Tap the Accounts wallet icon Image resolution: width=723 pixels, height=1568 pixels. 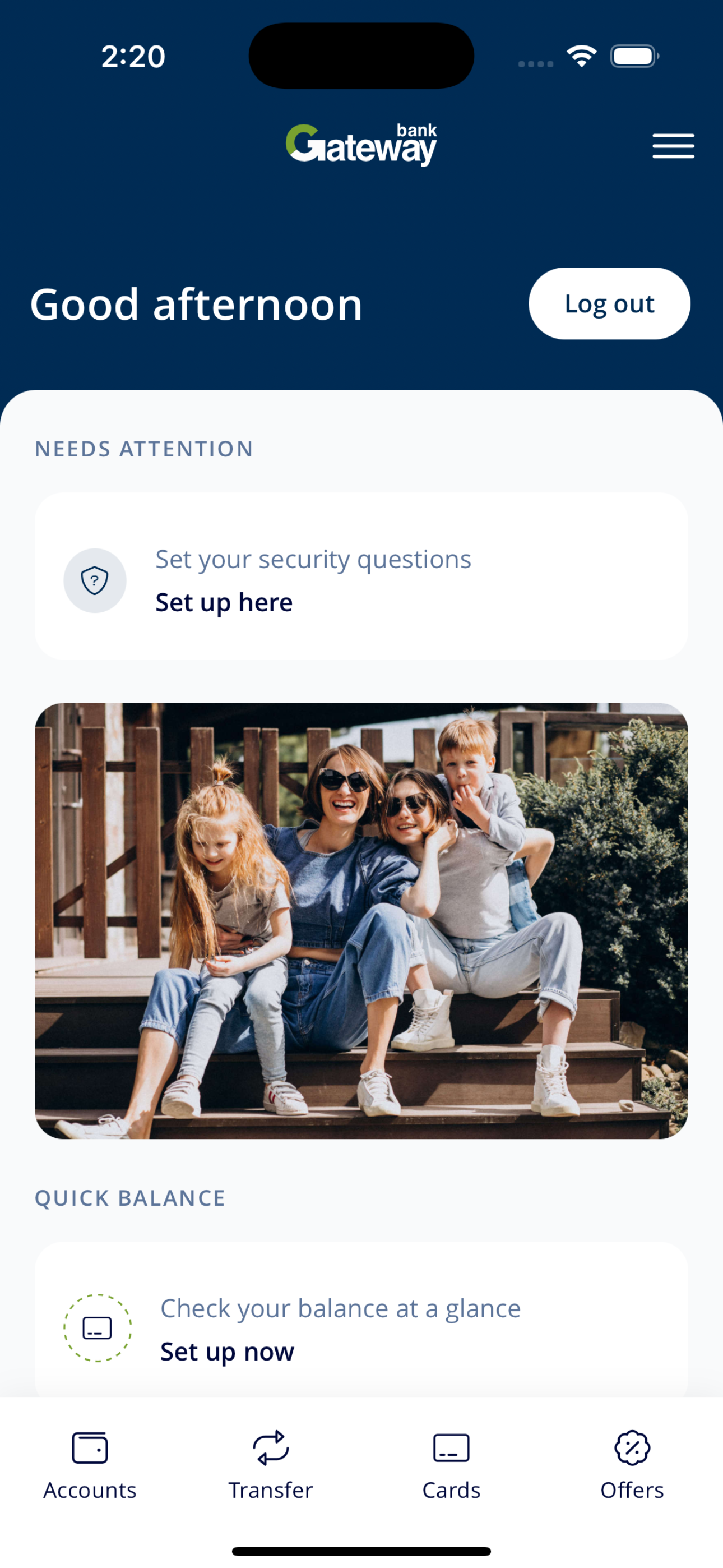pyautogui.click(x=90, y=1447)
